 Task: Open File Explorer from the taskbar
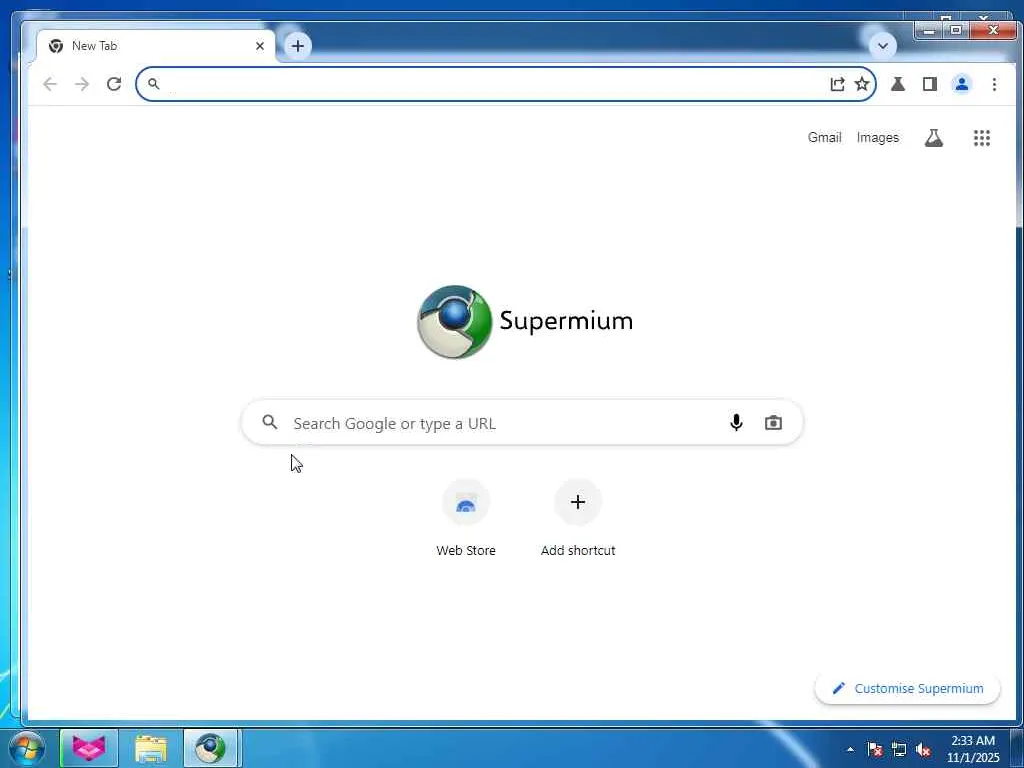[151, 748]
